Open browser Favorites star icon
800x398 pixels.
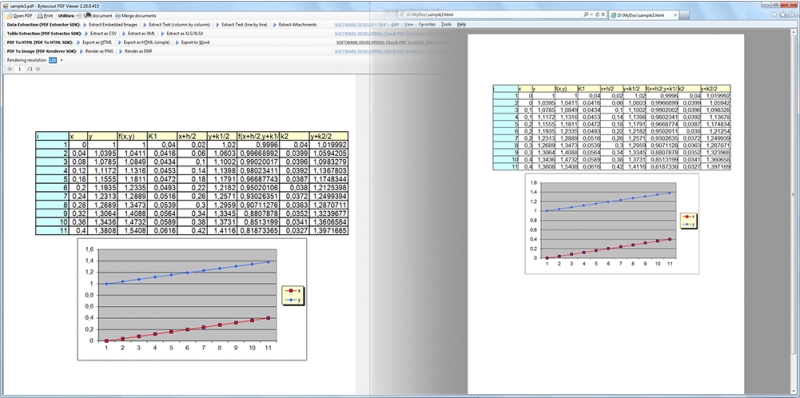(x=783, y=15)
